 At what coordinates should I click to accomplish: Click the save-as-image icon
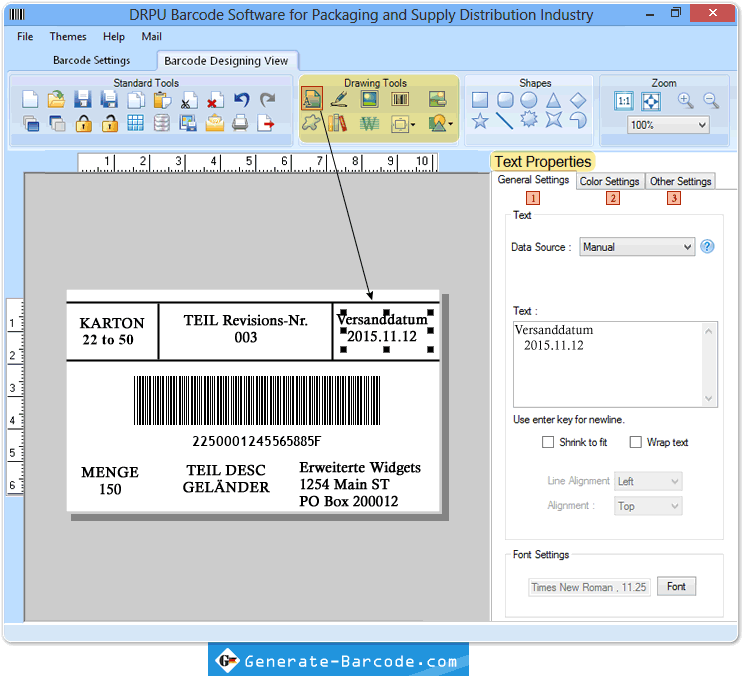pyautogui.click(x=188, y=124)
